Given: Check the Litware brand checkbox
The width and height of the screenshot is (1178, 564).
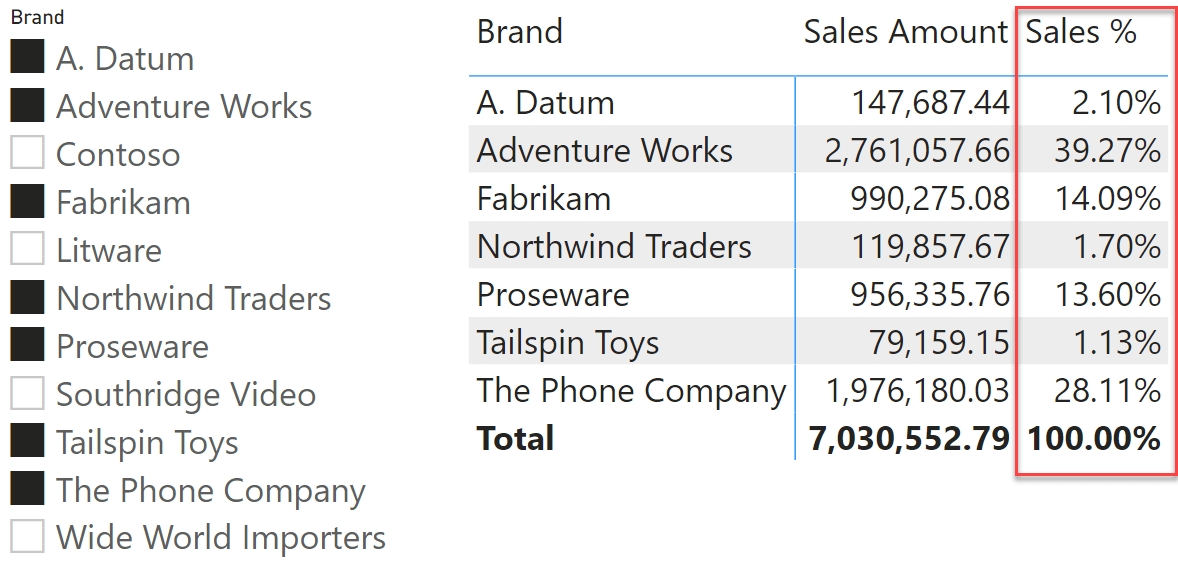Looking at the screenshot, I should 27,250.
